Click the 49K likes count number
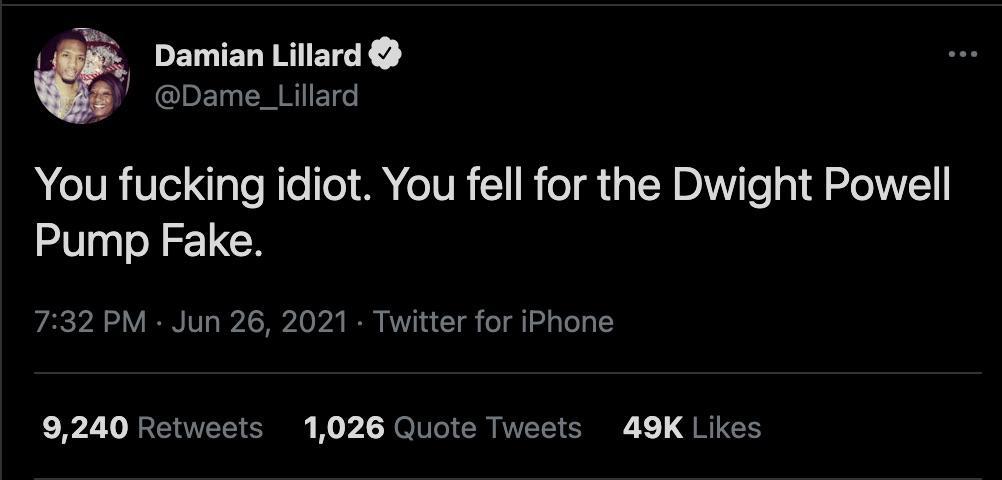Image resolution: width=1002 pixels, height=480 pixels. pyautogui.click(x=652, y=428)
